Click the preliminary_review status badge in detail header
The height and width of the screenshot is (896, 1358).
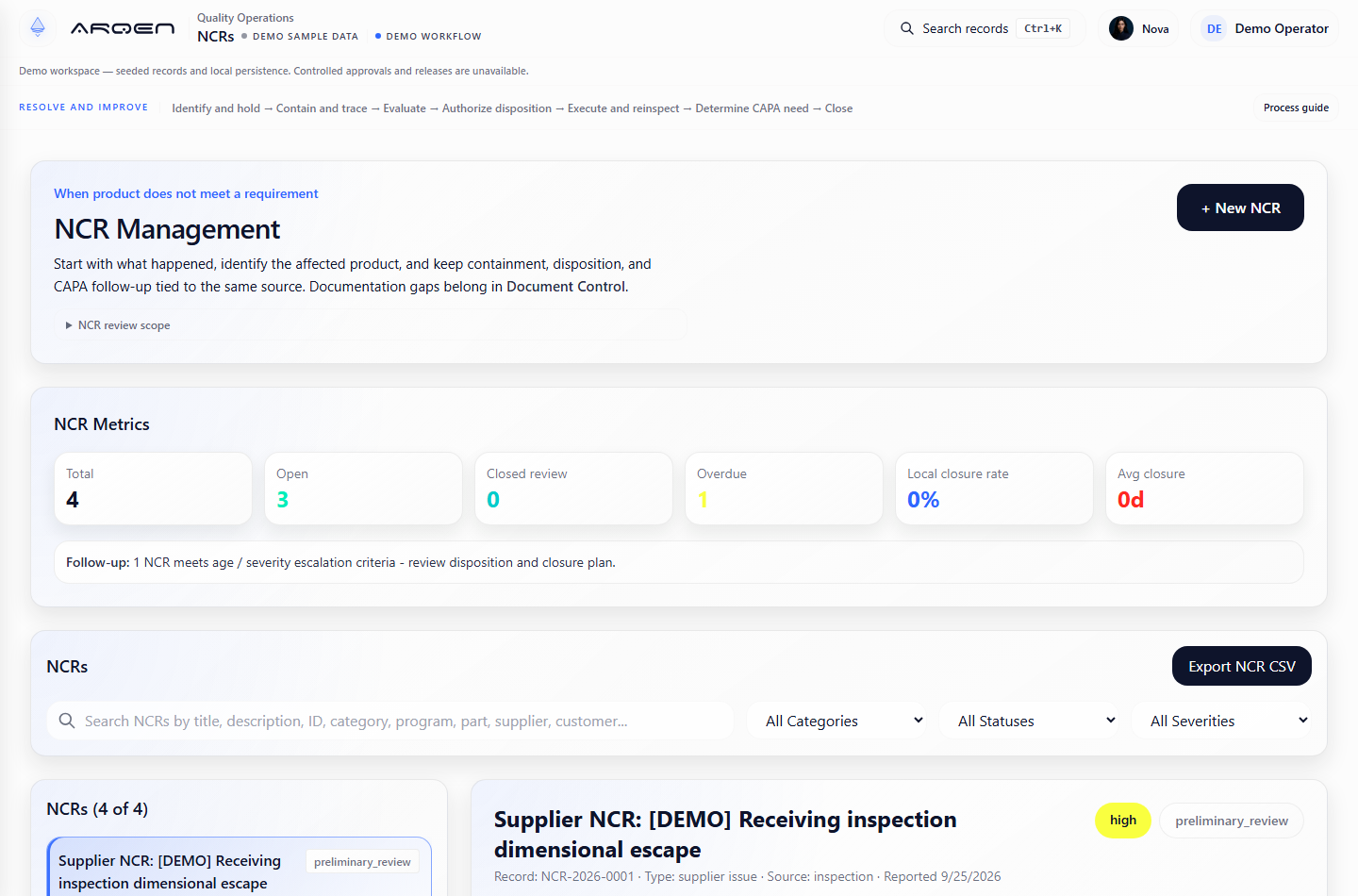(x=1232, y=821)
